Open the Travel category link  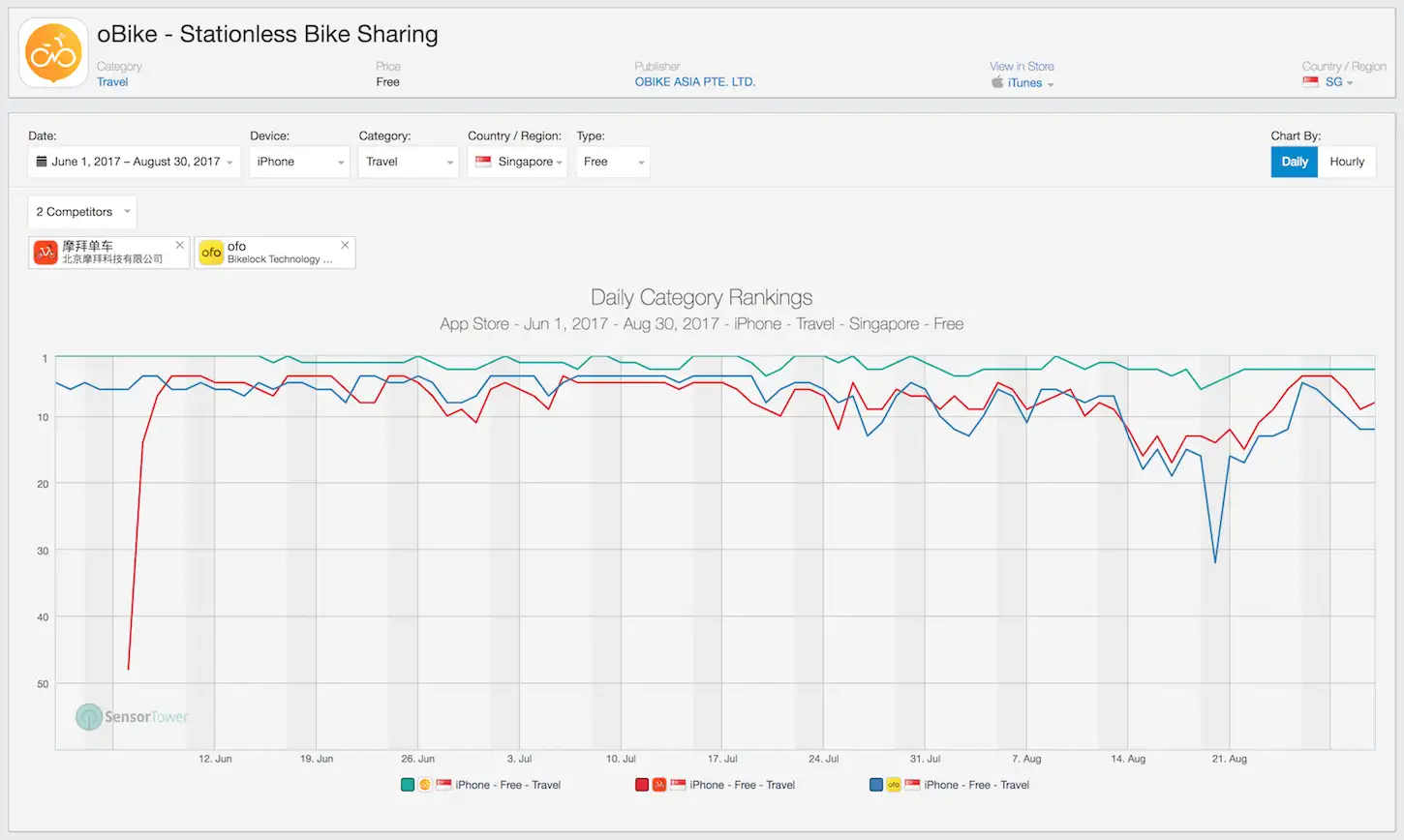click(112, 82)
